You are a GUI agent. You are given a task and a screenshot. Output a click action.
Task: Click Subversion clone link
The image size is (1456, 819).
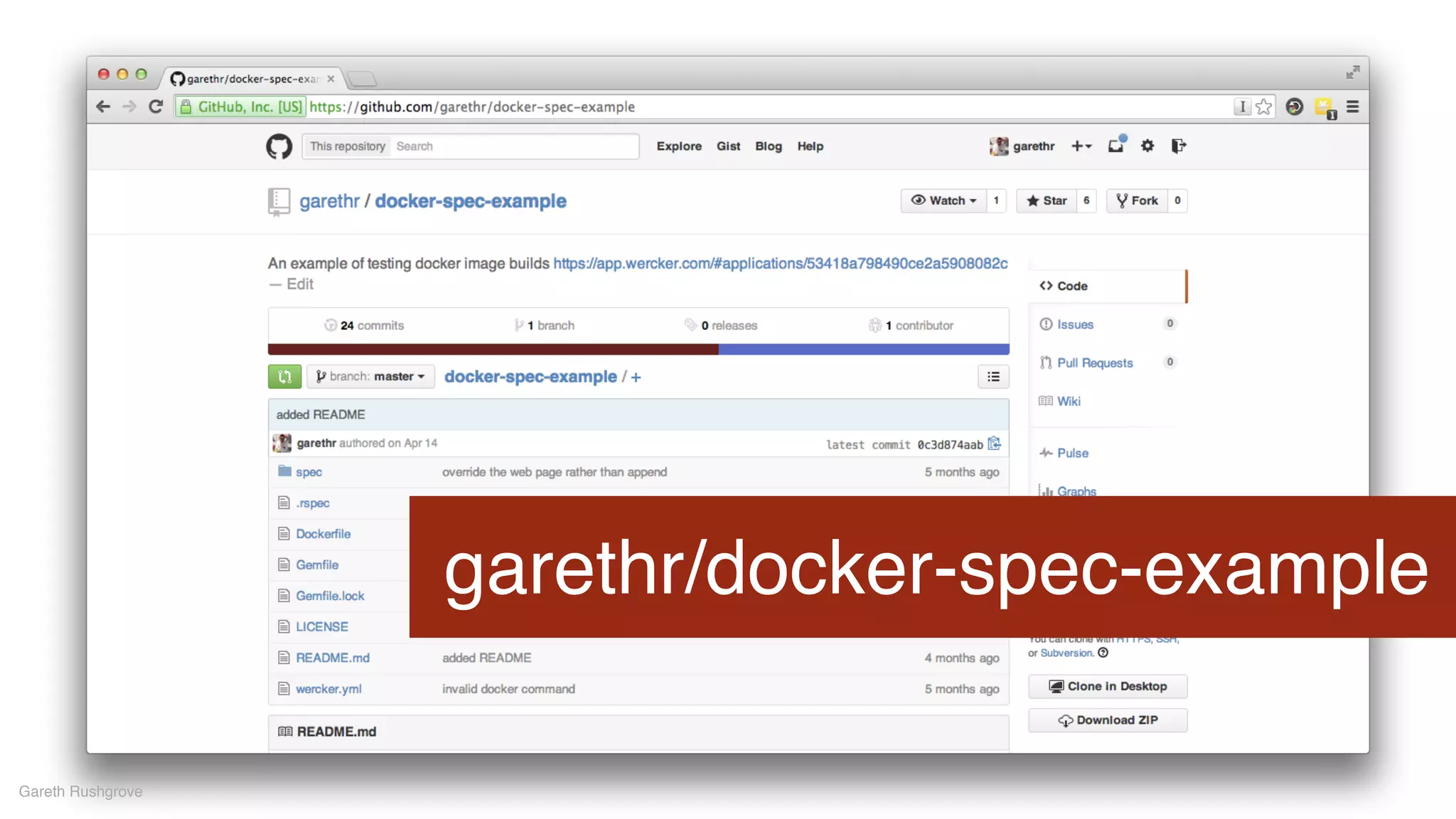(x=1066, y=653)
